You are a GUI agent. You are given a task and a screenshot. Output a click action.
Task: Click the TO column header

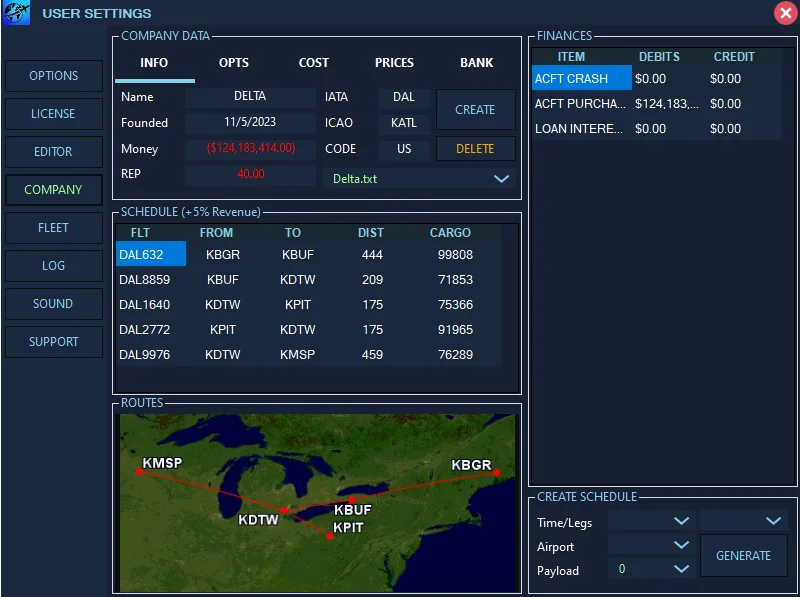293,233
